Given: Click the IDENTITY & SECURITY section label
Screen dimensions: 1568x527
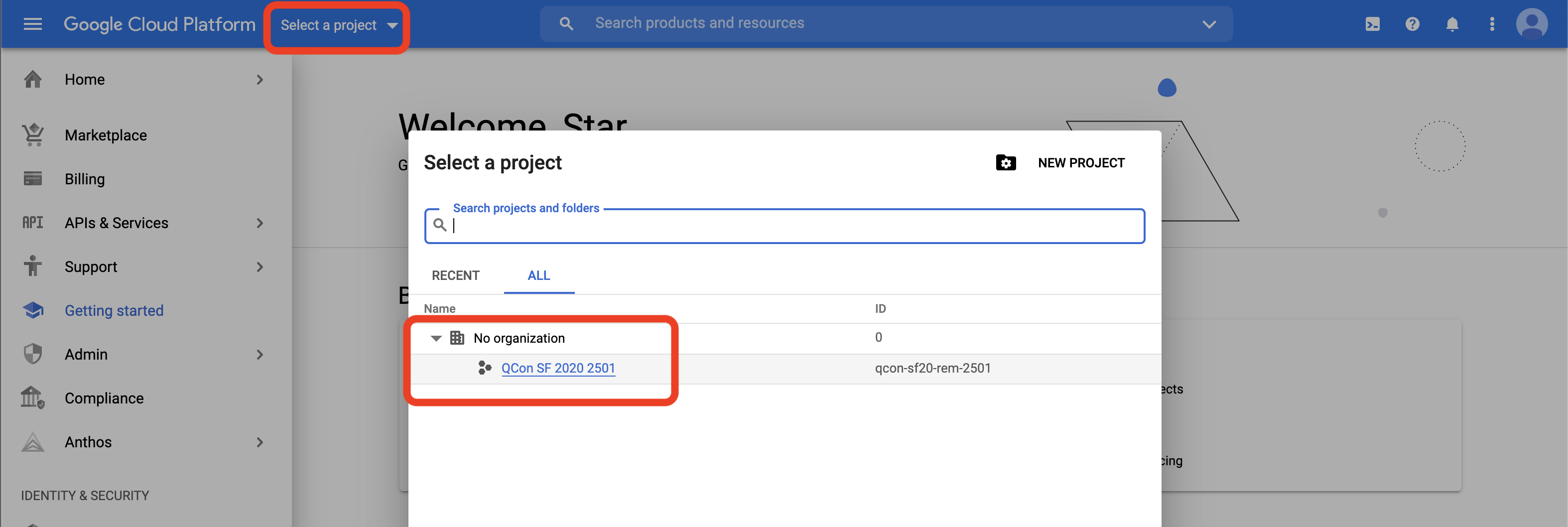Looking at the screenshot, I should pos(85,495).
